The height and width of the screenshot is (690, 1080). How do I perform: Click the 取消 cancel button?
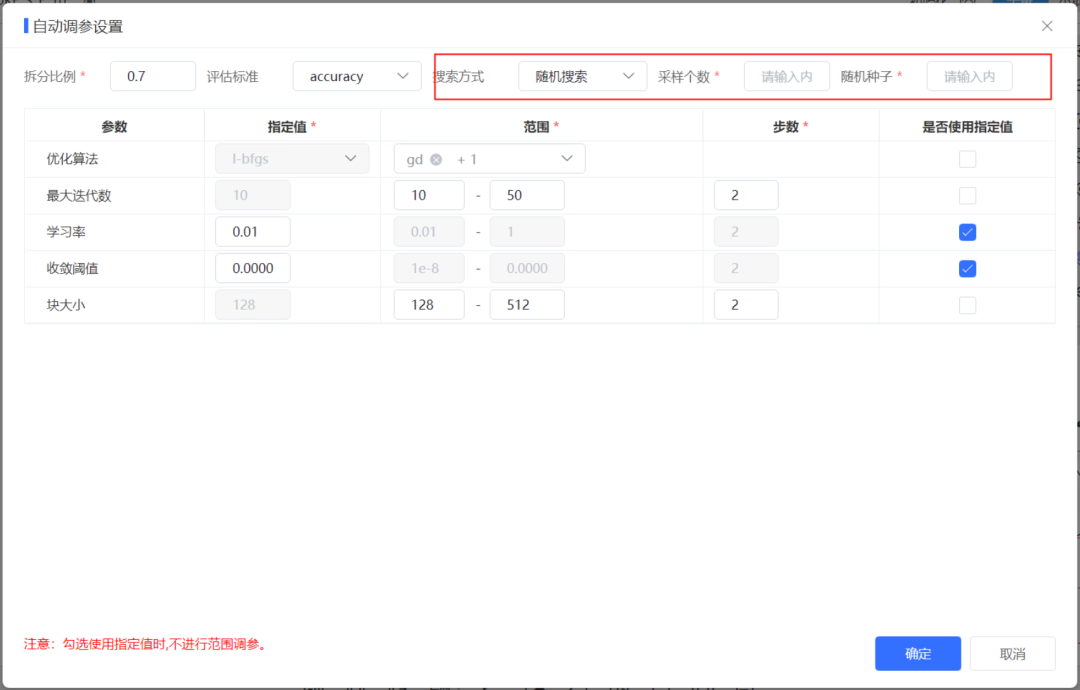[x=1012, y=653]
